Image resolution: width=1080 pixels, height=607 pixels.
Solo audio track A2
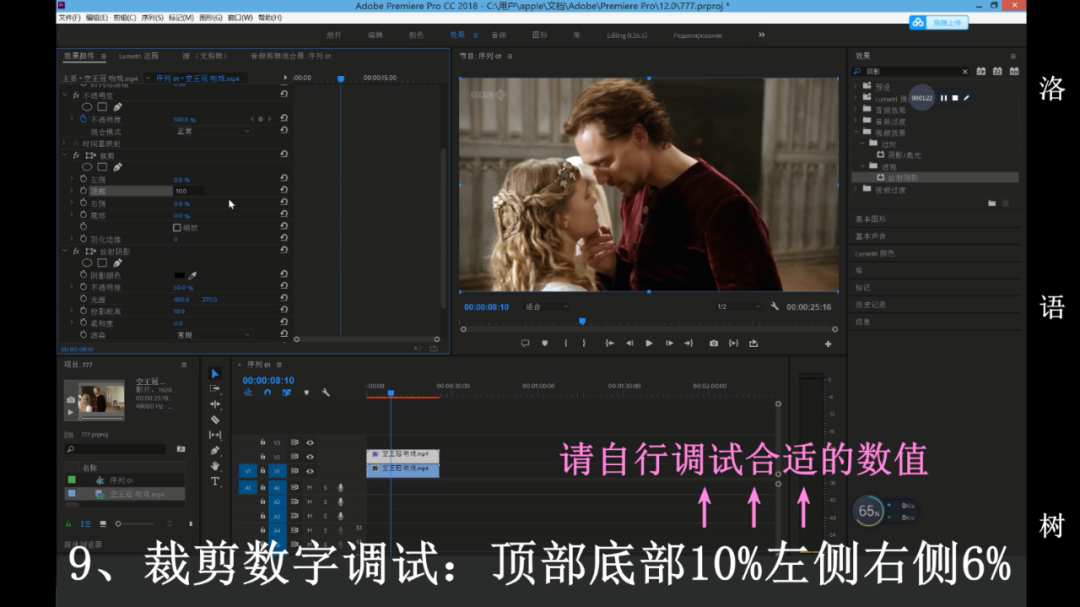(x=325, y=502)
